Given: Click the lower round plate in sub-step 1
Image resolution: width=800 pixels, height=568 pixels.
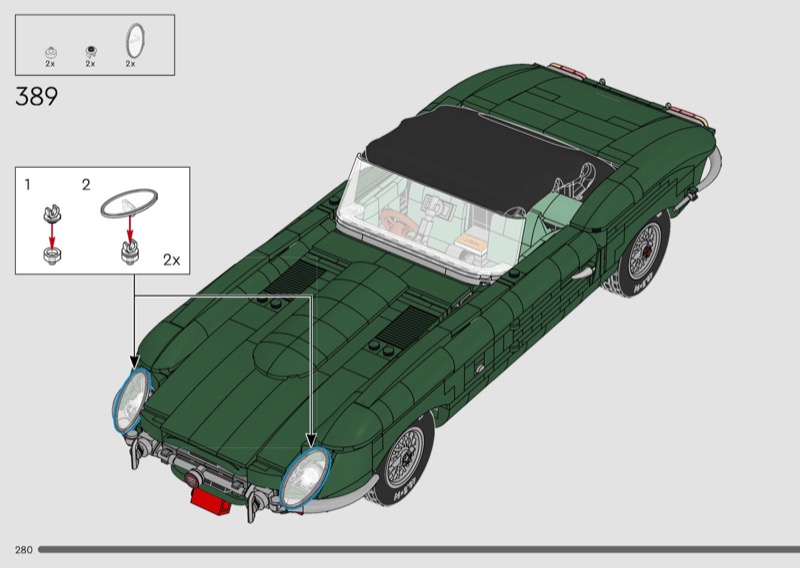Looking at the screenshot, I should pyautogui.click(x=52, y=254).
